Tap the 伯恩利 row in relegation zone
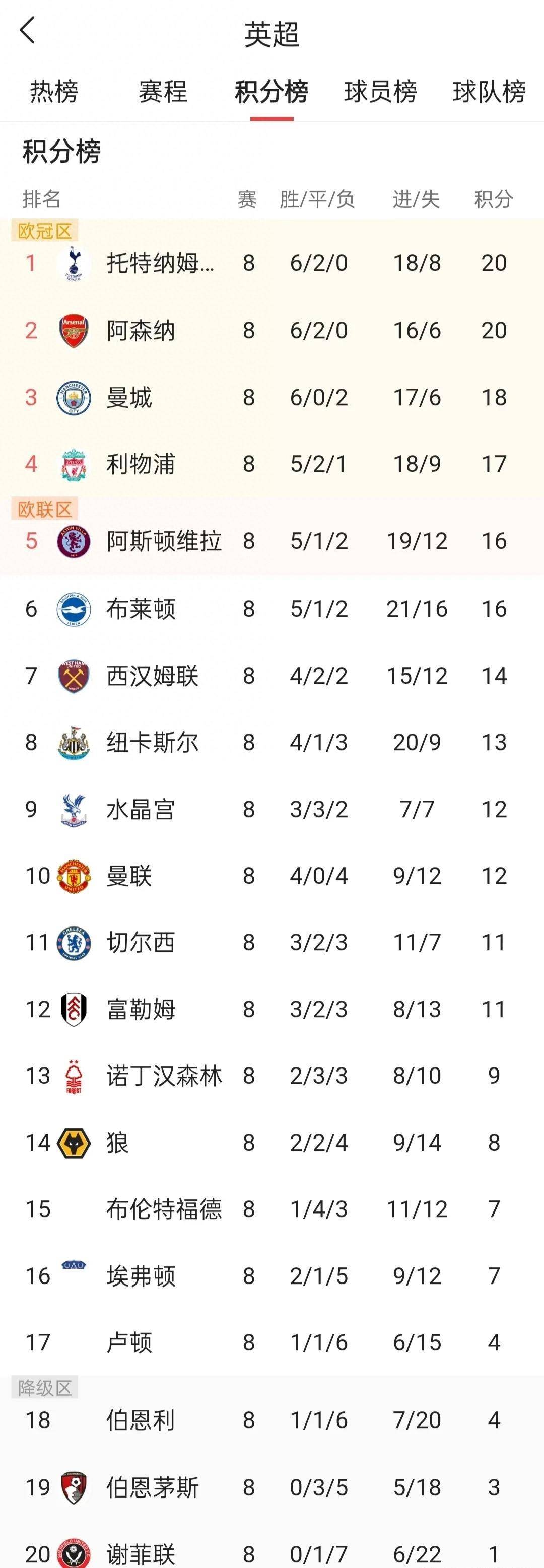Screen dimensions: 544x1568 click(271, 1420)
